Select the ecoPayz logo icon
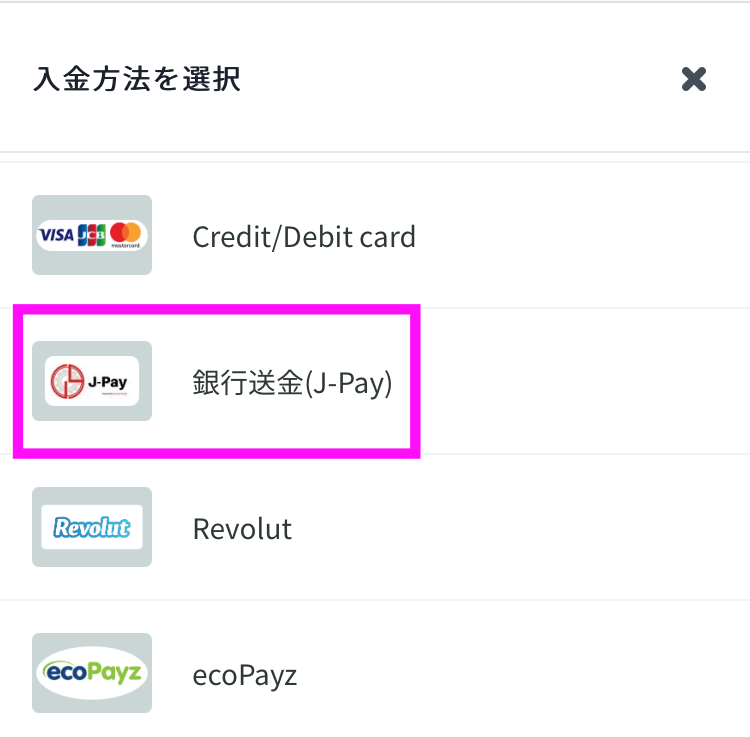Screen dimensions: 750x737 [92, 673]
